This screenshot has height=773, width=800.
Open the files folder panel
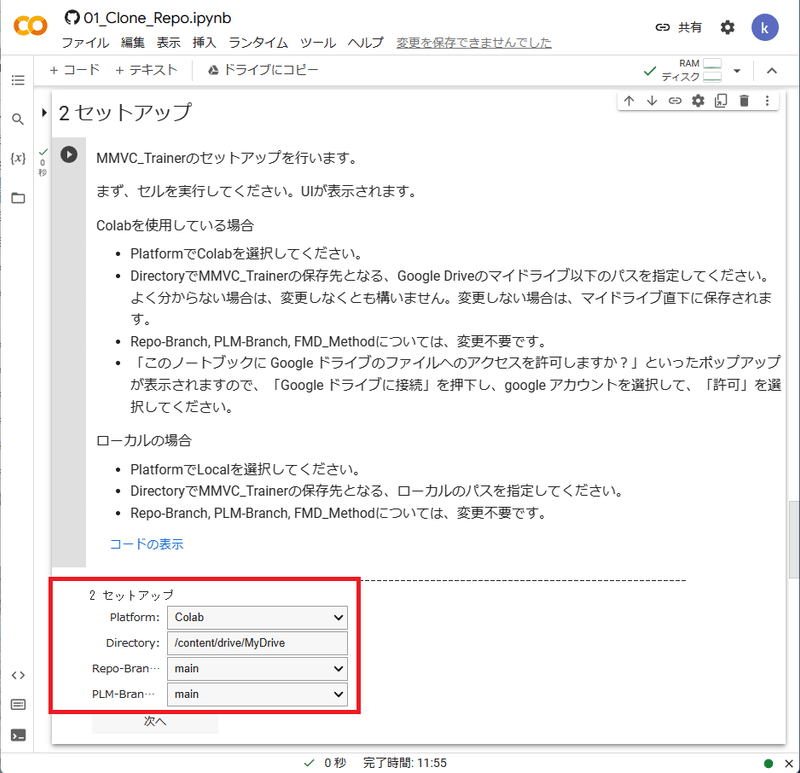coord(18,198)
